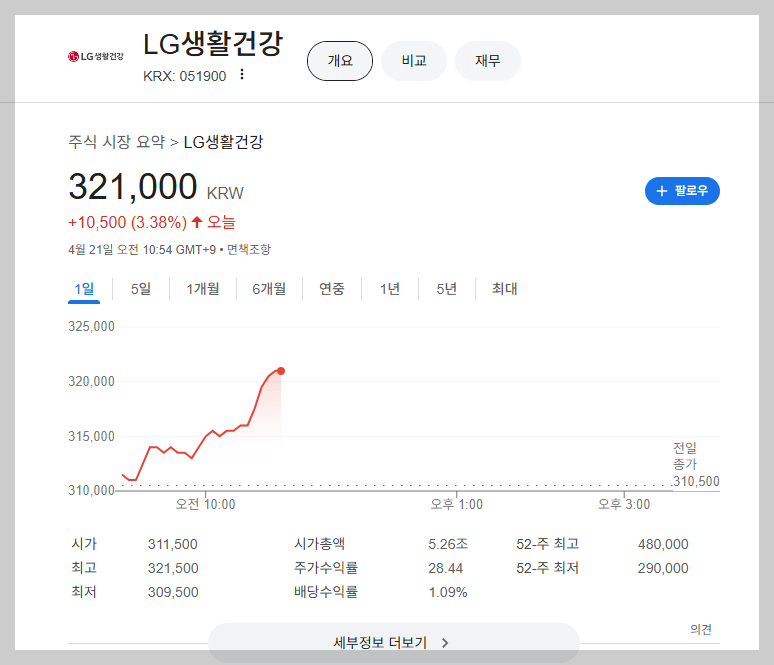Switch chart to the 1년 range
The width and height of the screenshot is (774, 665).
[x=389, y=289]
